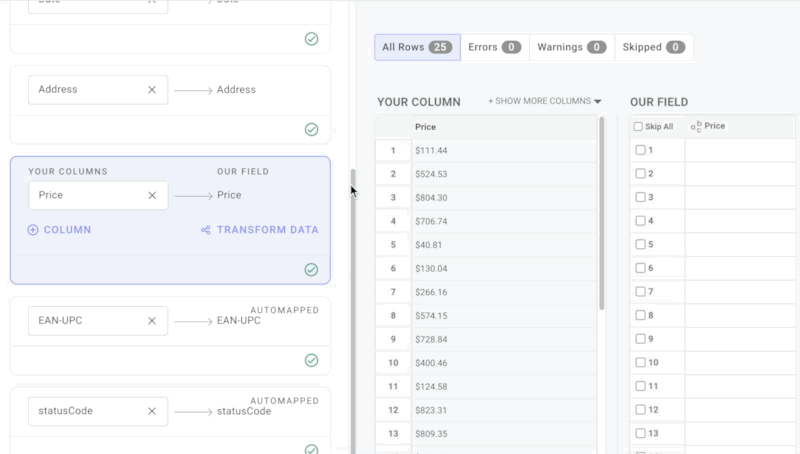Image resolution: width=800 pixels, height=454 pixels.
Task: Tick the skip checkbox for row 5
Action: click(640, 244)
